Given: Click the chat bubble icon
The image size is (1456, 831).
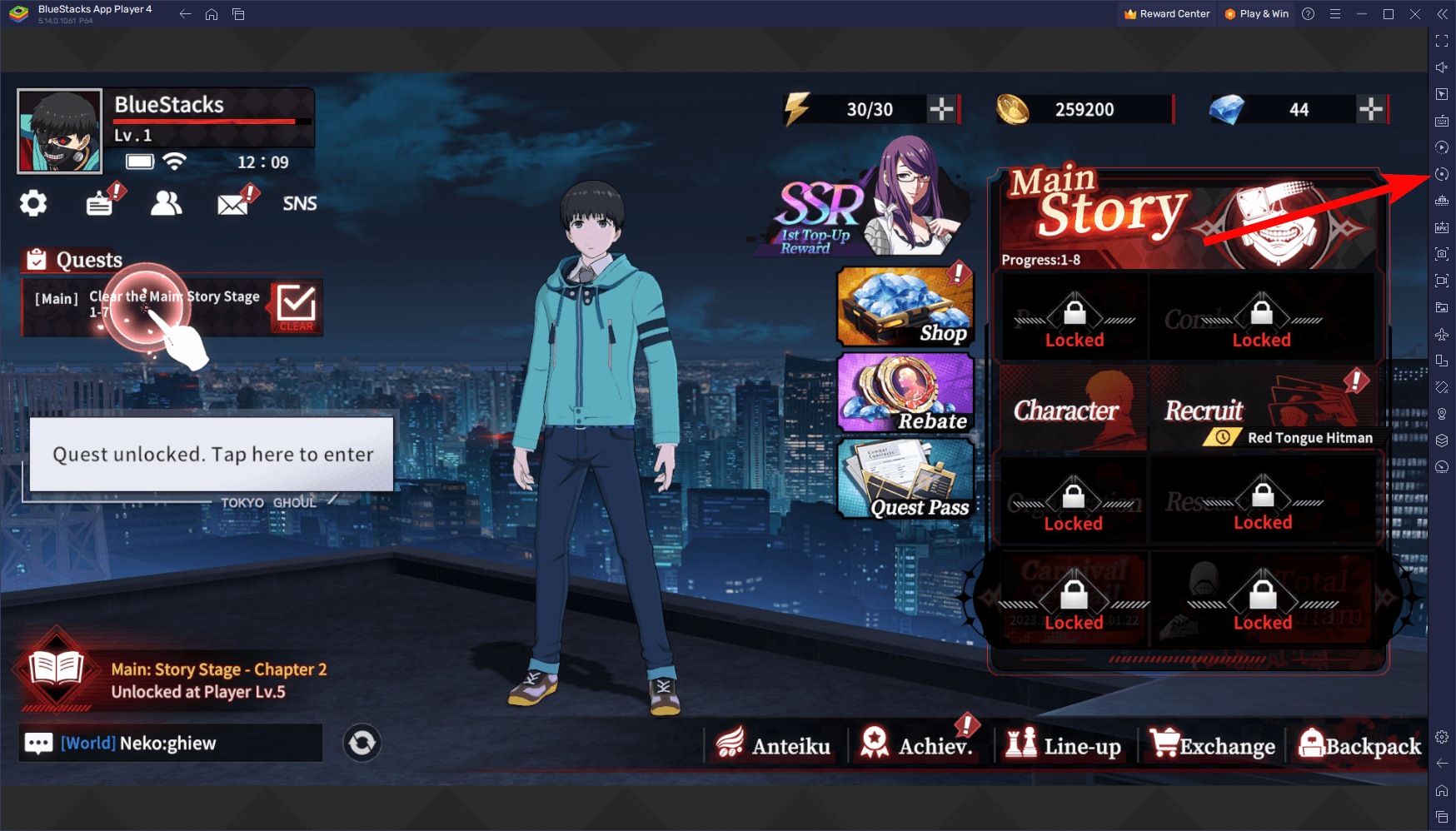Looking at the screenshot, I should tap(39, 743).
